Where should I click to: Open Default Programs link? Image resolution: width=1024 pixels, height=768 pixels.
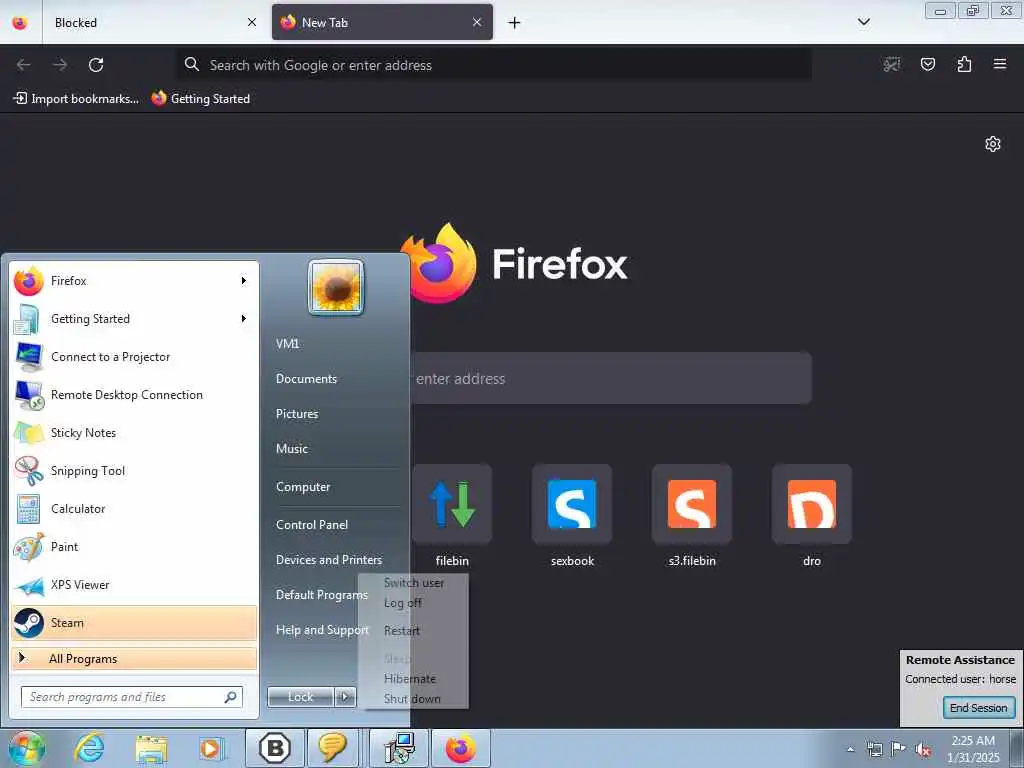tap(322, 595)
